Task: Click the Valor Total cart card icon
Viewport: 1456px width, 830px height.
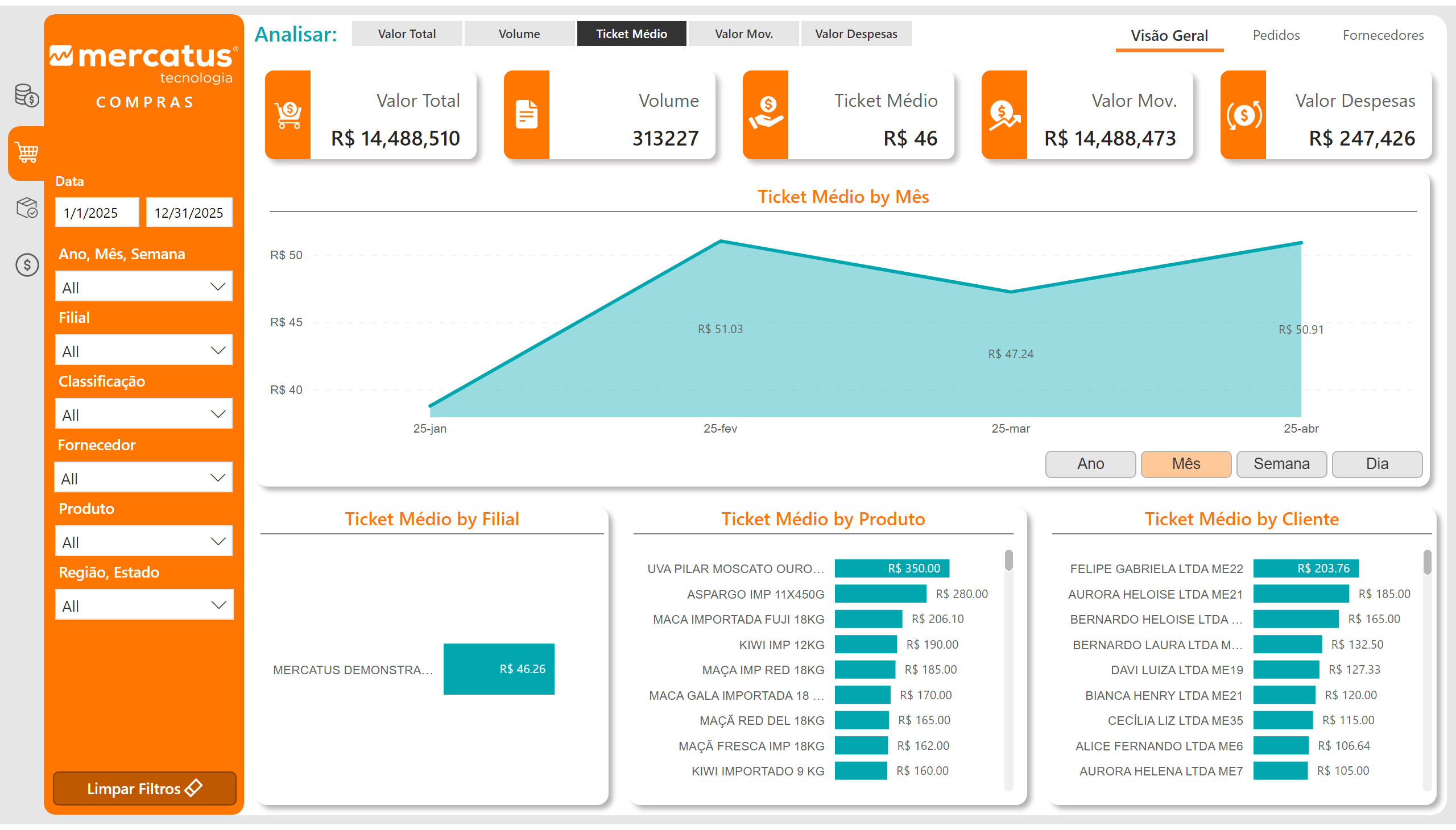Action: tap(288, 115)
